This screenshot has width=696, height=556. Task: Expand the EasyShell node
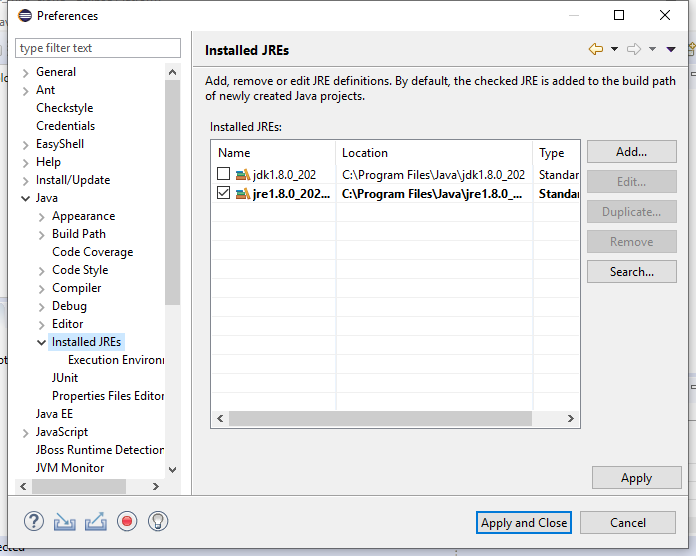click(x=26, y=145)
